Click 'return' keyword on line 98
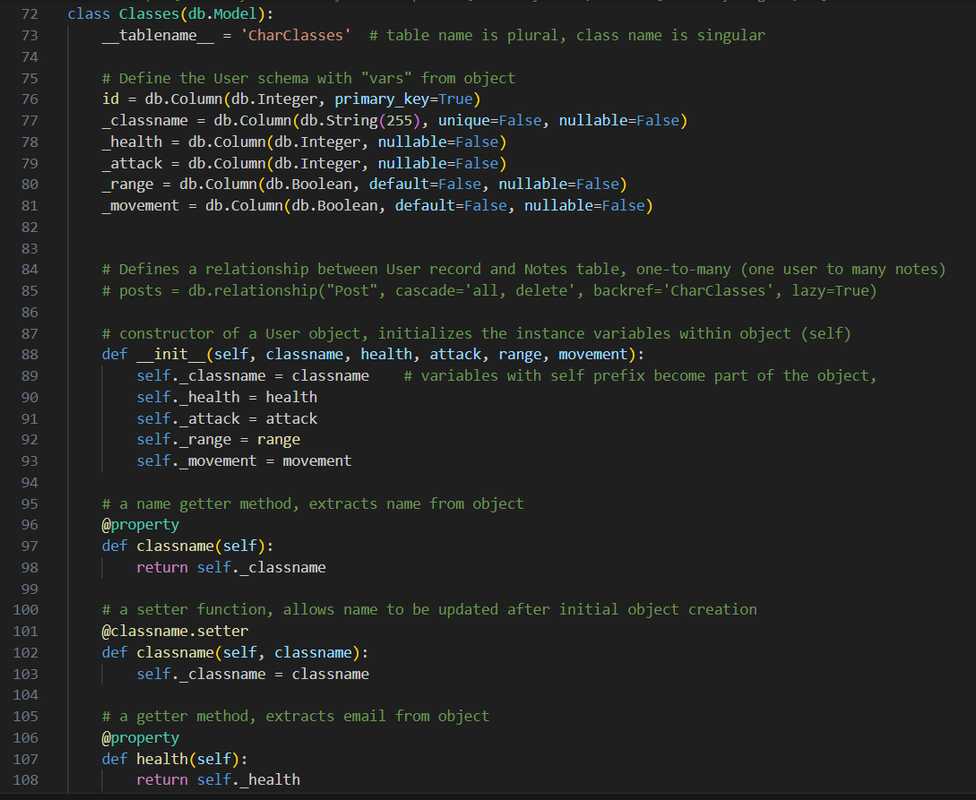 (162, 568)
